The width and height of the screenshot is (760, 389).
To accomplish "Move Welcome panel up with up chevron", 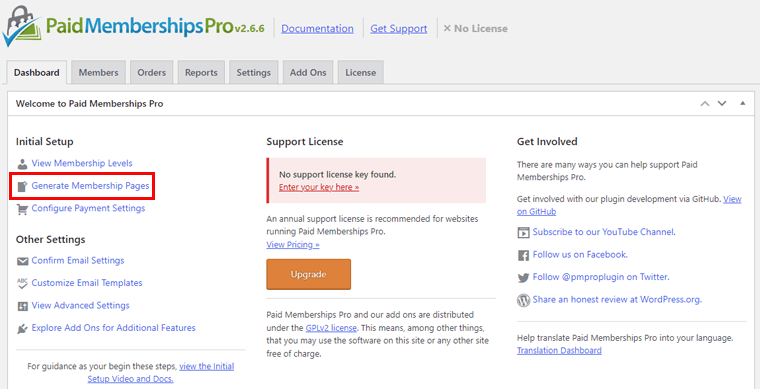I will pyautogui.click(x=705, y=104).
